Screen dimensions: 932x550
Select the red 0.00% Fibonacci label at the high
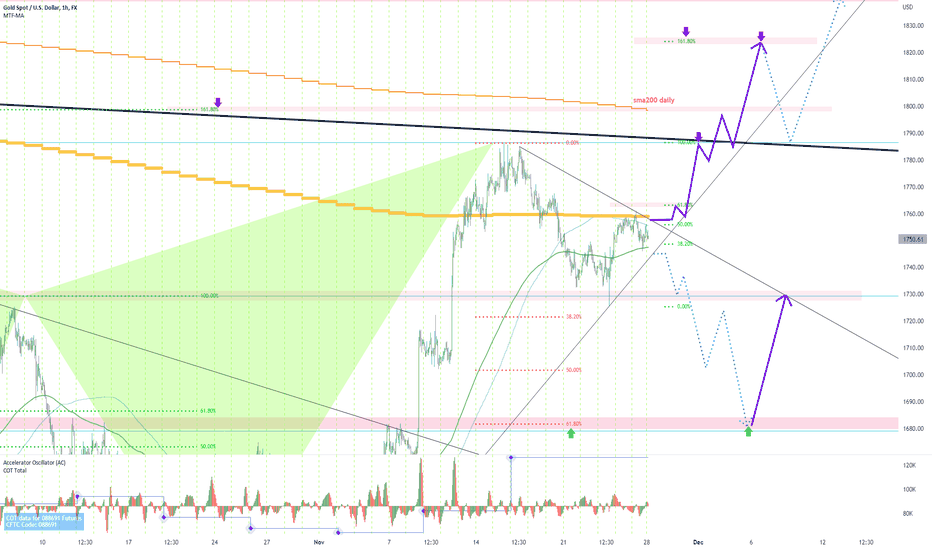pyautogui.click(x=572, y=143)
